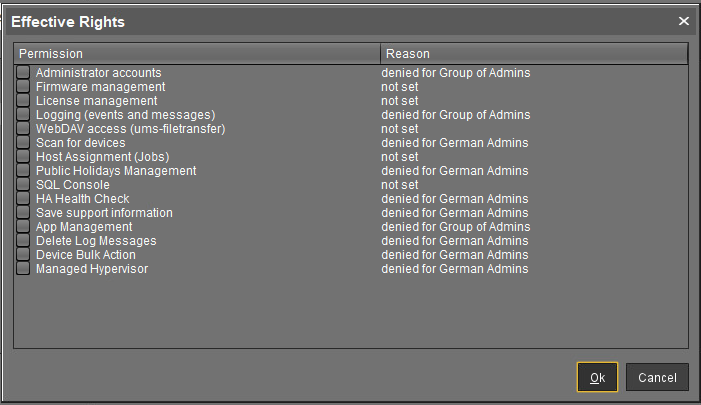Viewport: 701px width, 405px height.
Task: Enable the Host Assignment (Jobs) checkbox
Action: point(23,157)
